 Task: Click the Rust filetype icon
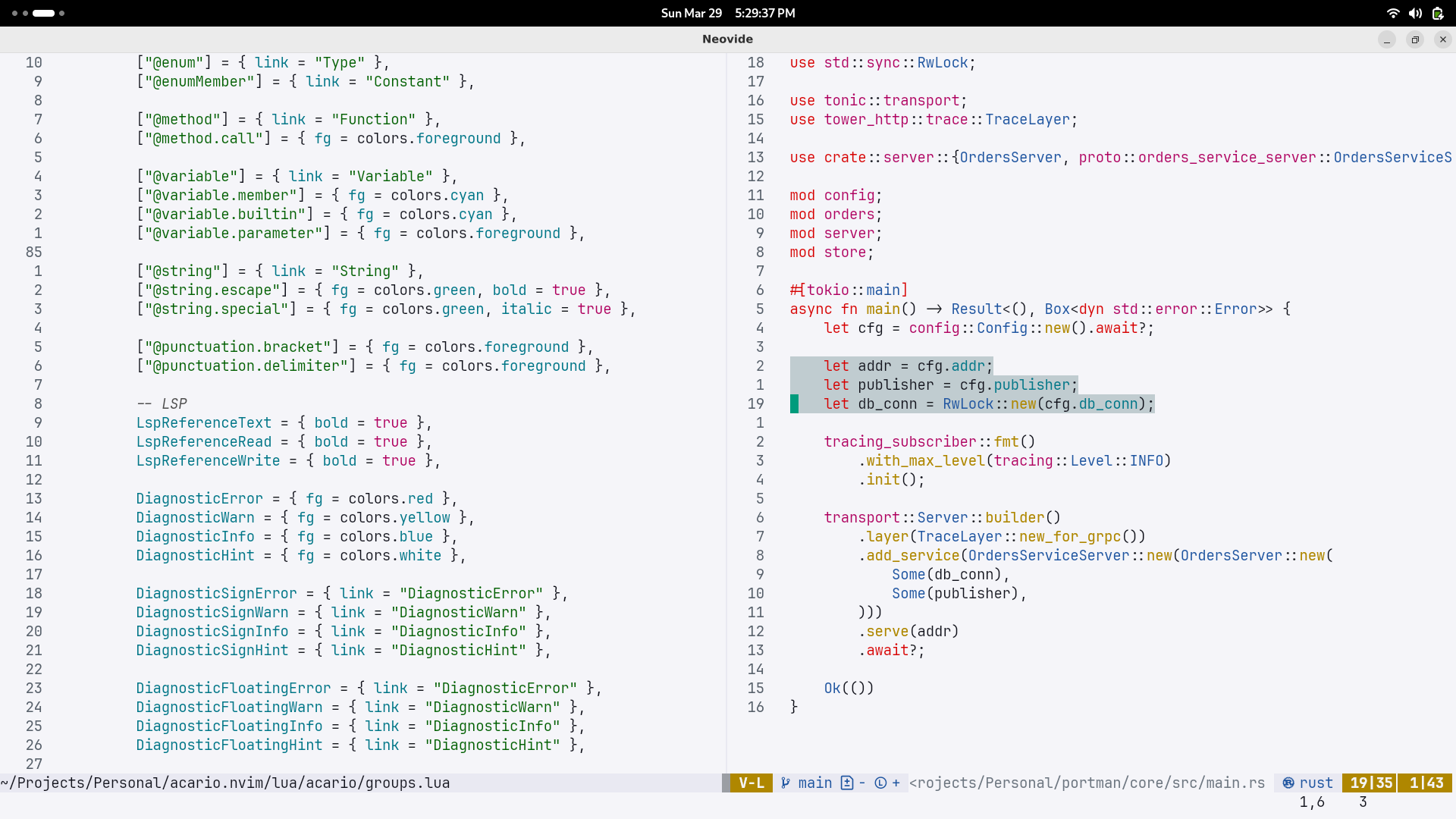click(x=1288, y=783)
